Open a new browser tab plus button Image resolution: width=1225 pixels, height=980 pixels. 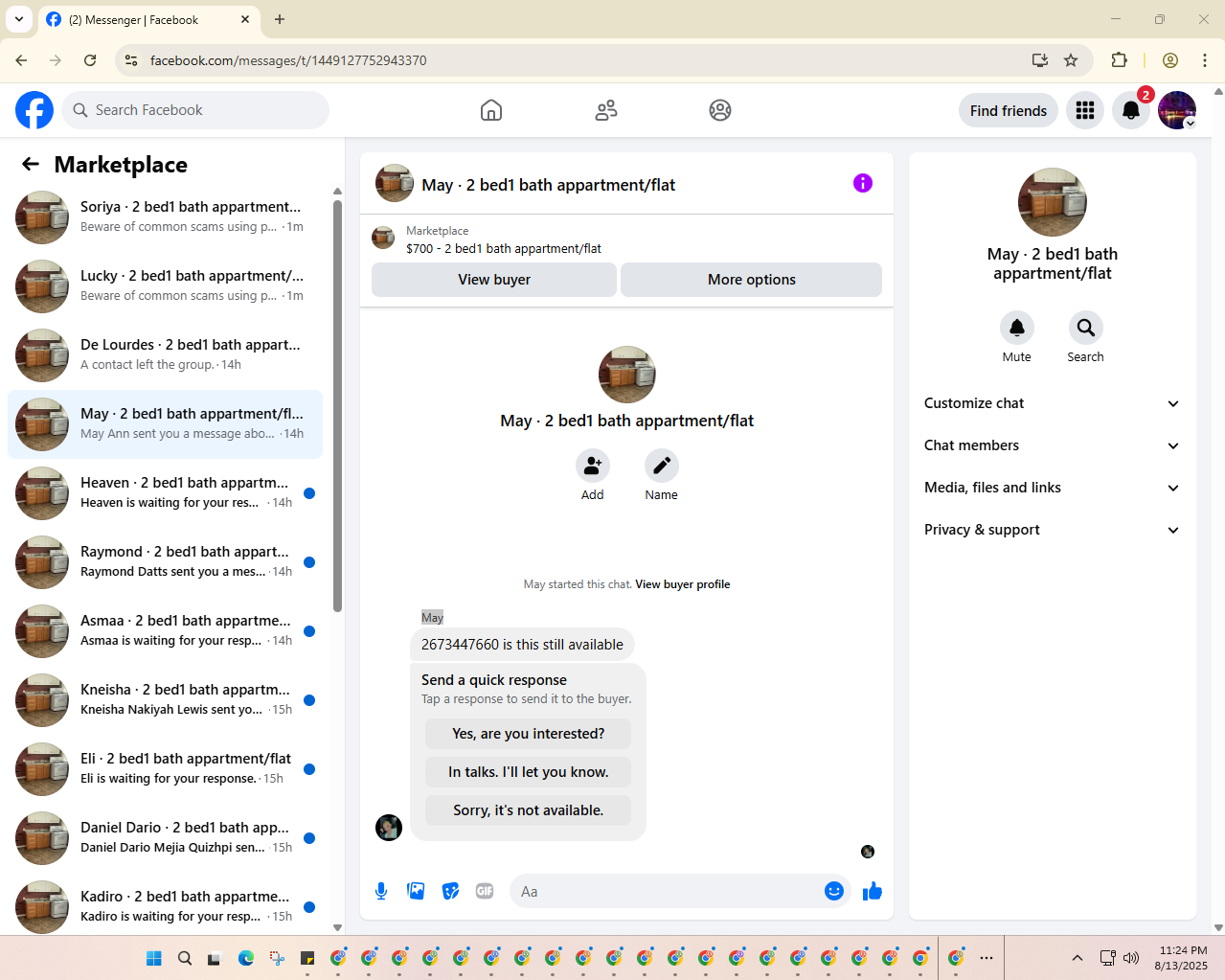[x=280, y=19]
